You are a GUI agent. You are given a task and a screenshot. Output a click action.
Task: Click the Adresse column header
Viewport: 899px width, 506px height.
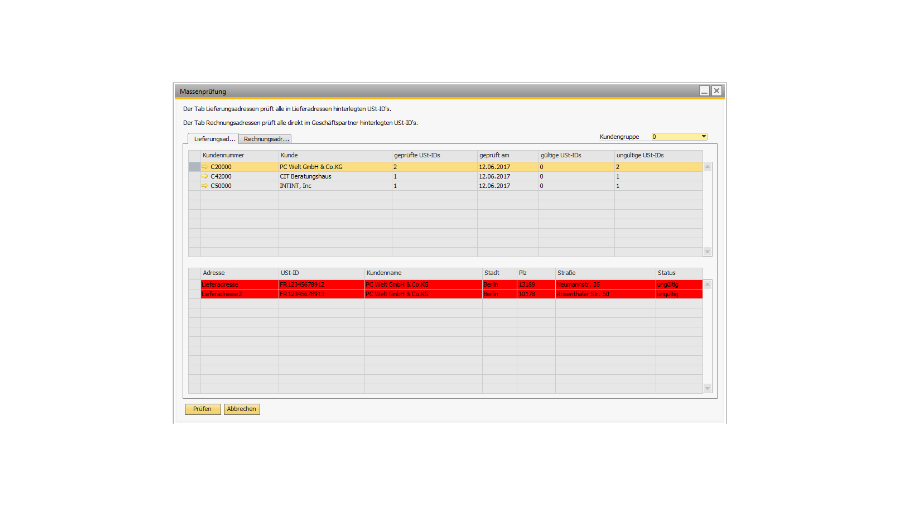coord(239,273)
